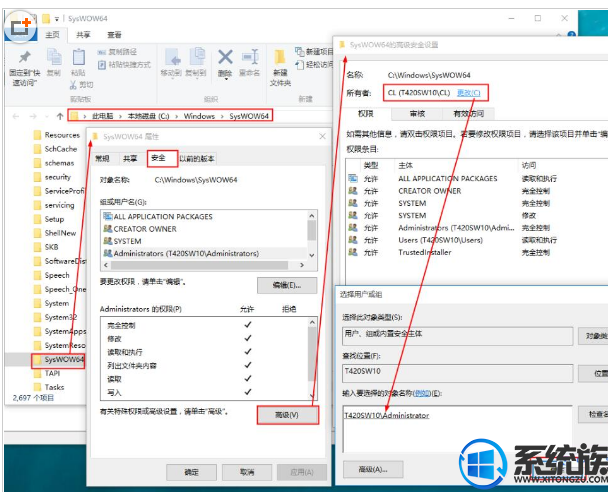Select the TAPI folder
Image resolution: width=608 pixels, height=492 pixels.
click(x=47, y=373)
